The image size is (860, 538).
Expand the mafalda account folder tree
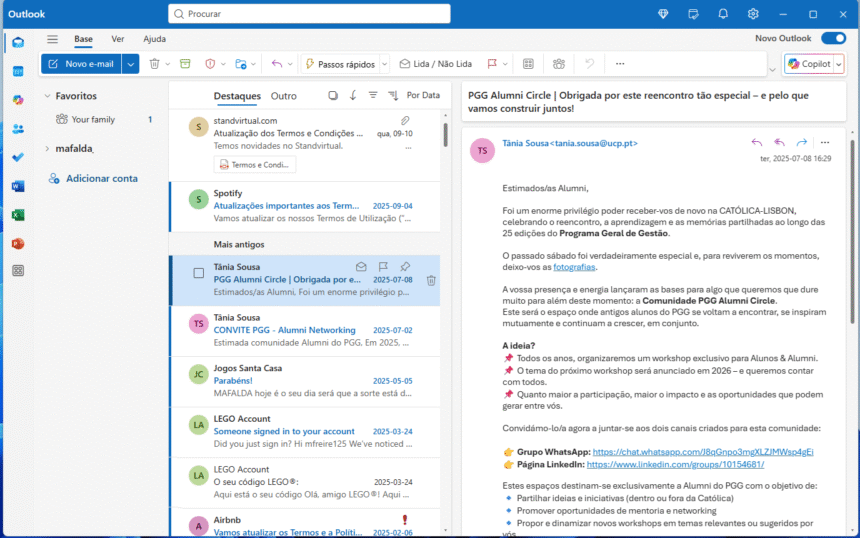pyautogui.click(x=46, y=148)
